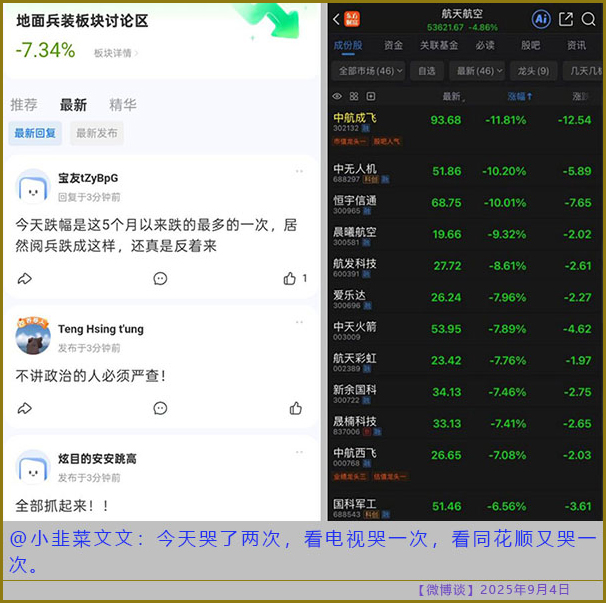This screenshot has width=606, height=603.
Task: Select the 最新回复 filter
Action: point(35,133)
